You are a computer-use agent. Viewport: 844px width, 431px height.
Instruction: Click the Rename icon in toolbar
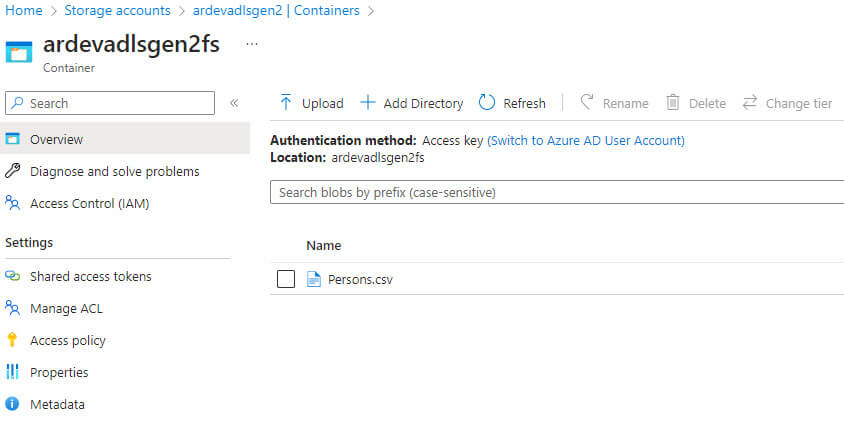[x=587, y=103]
